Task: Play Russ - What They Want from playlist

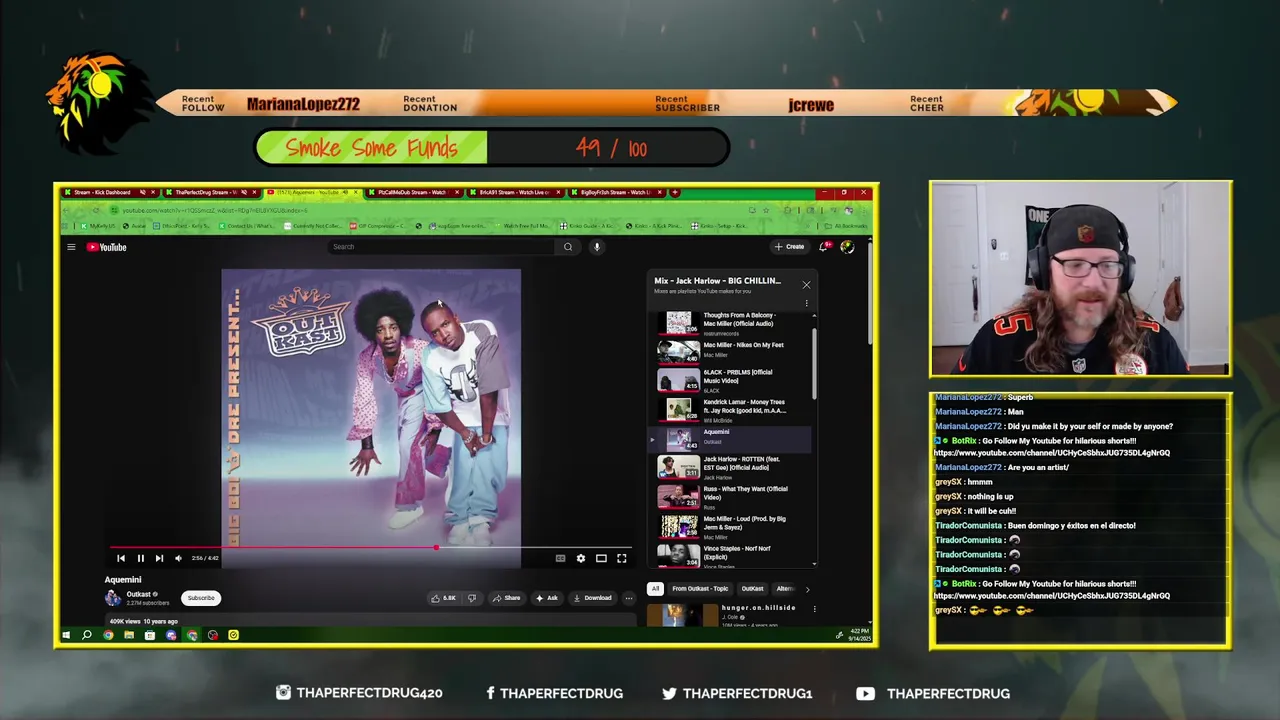Action: pos(730,496)
